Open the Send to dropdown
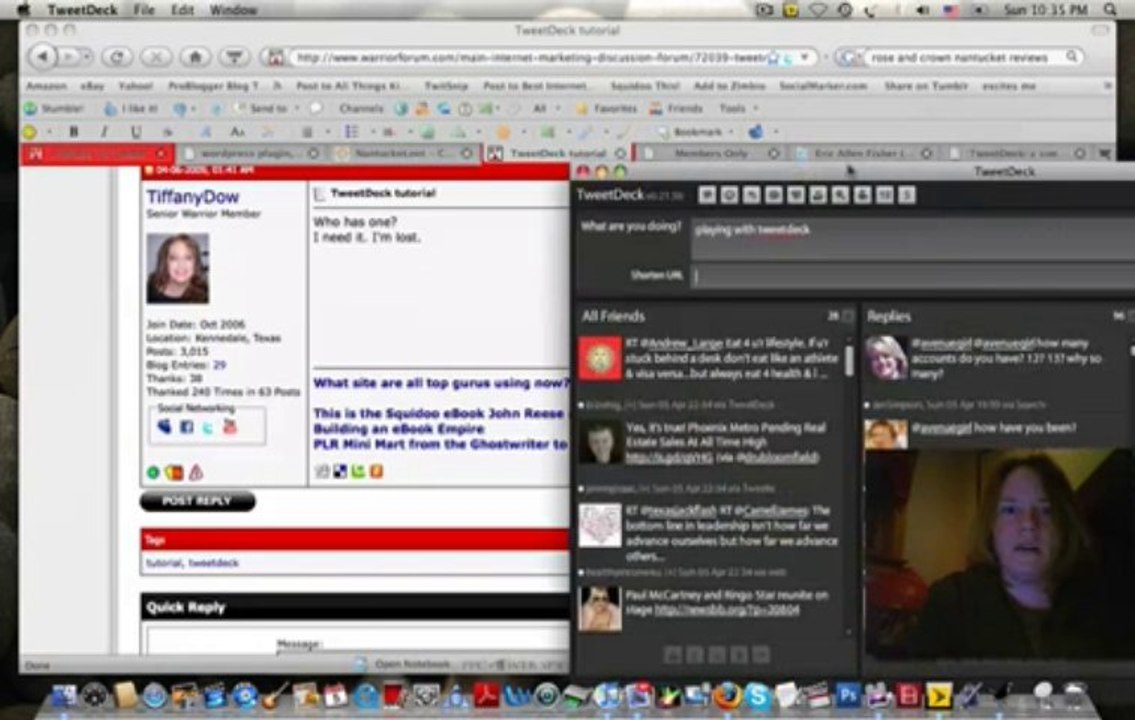Screen dimensions: 1135x720 click(x=298, y=109)
